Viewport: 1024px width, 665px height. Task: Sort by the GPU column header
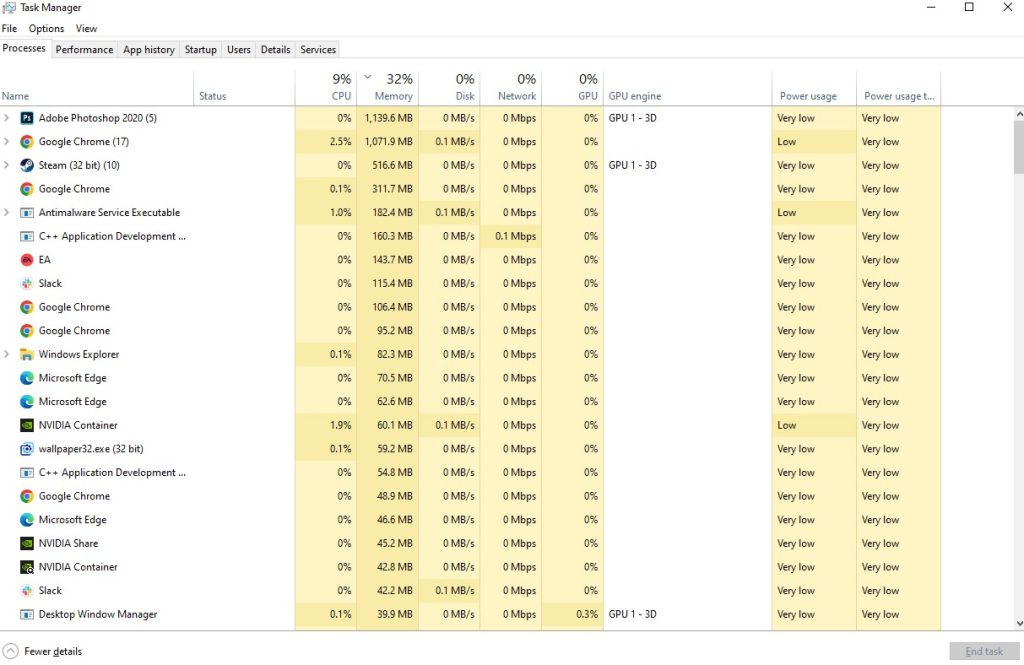click(x=572, y=88)
